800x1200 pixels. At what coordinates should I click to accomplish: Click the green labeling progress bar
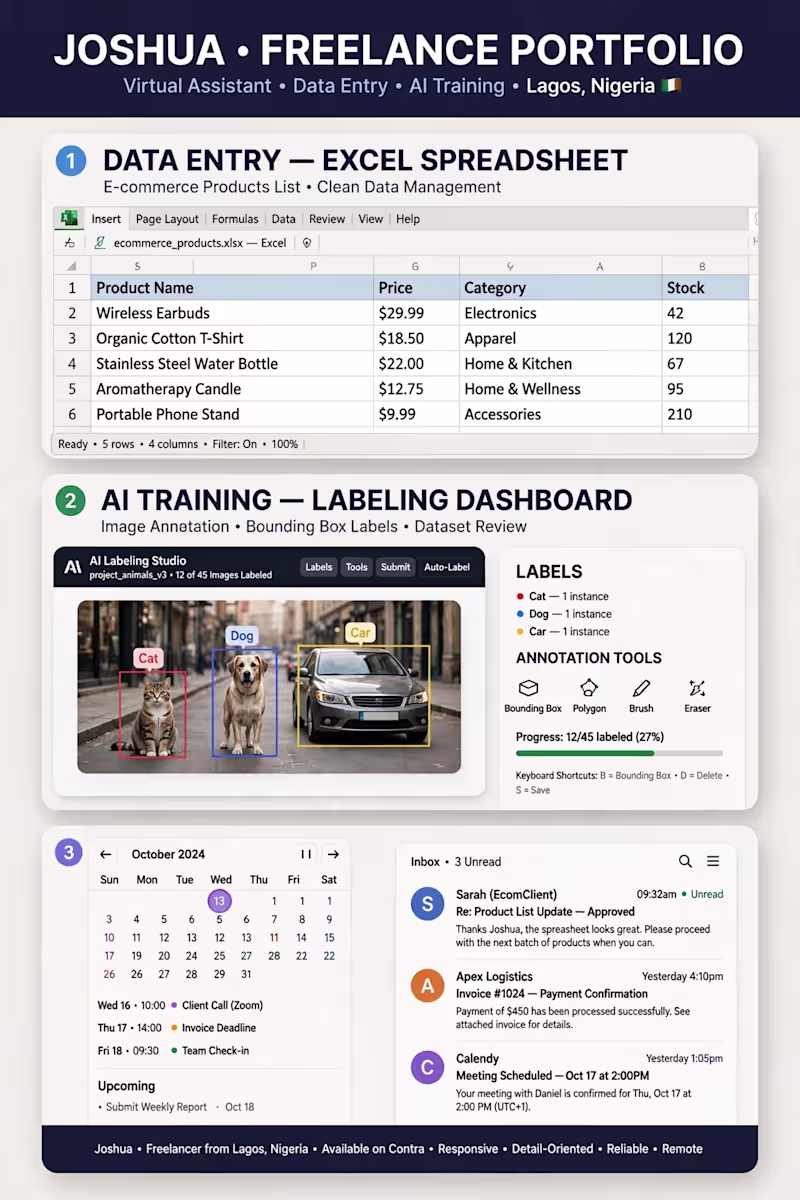point(585,753)
